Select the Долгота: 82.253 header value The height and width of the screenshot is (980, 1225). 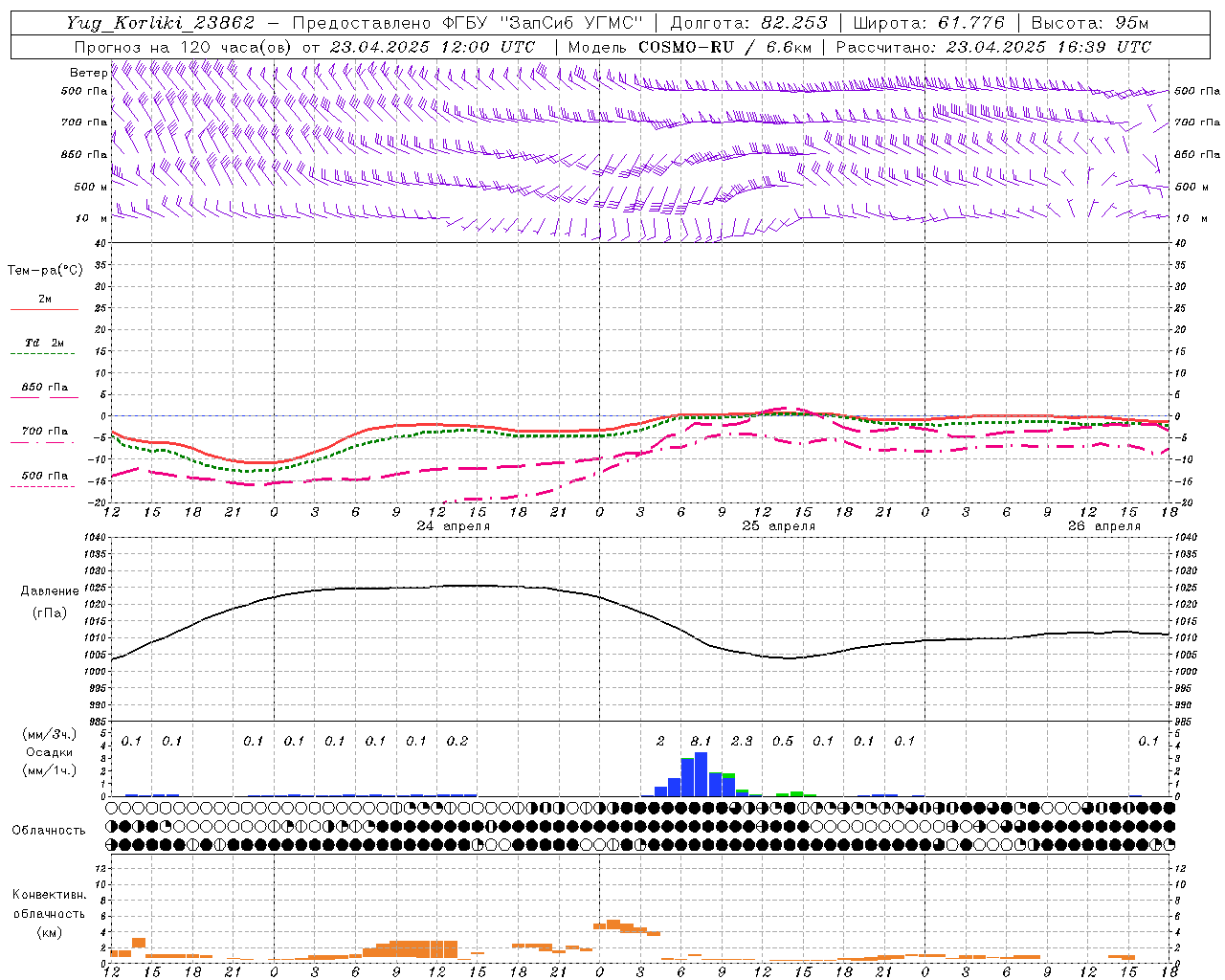(747, 23)
